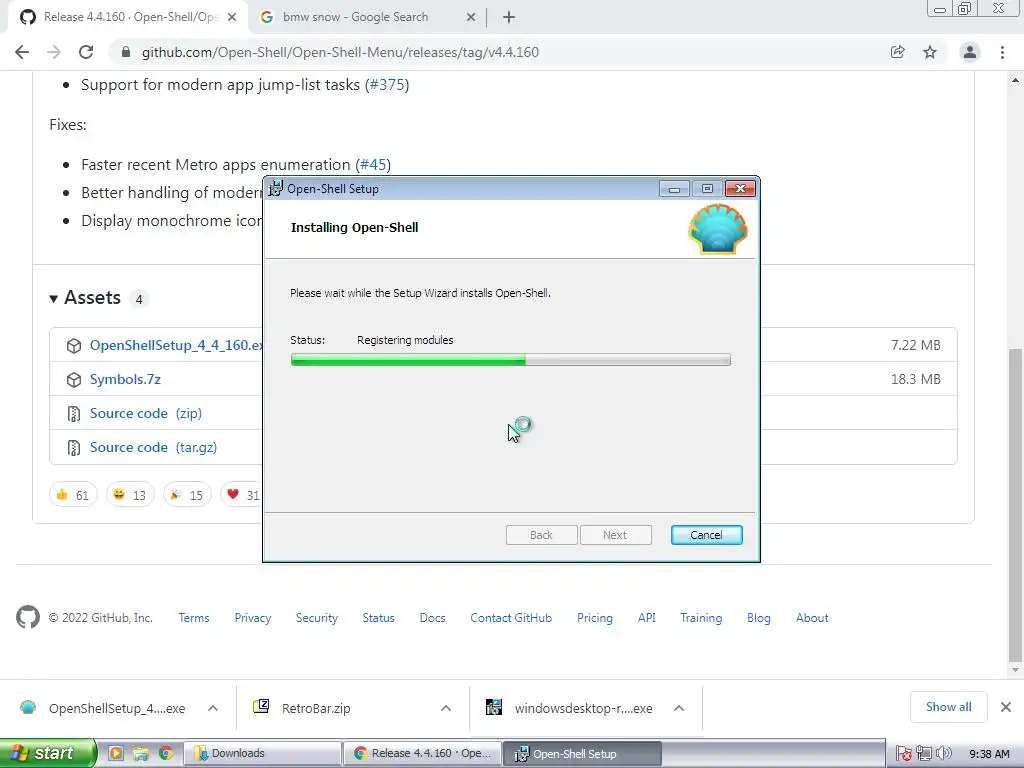This screenshot has height=768, width=1024.
Task: Click package icon beside Symbols.7z
Action: (x=74, y=379)
